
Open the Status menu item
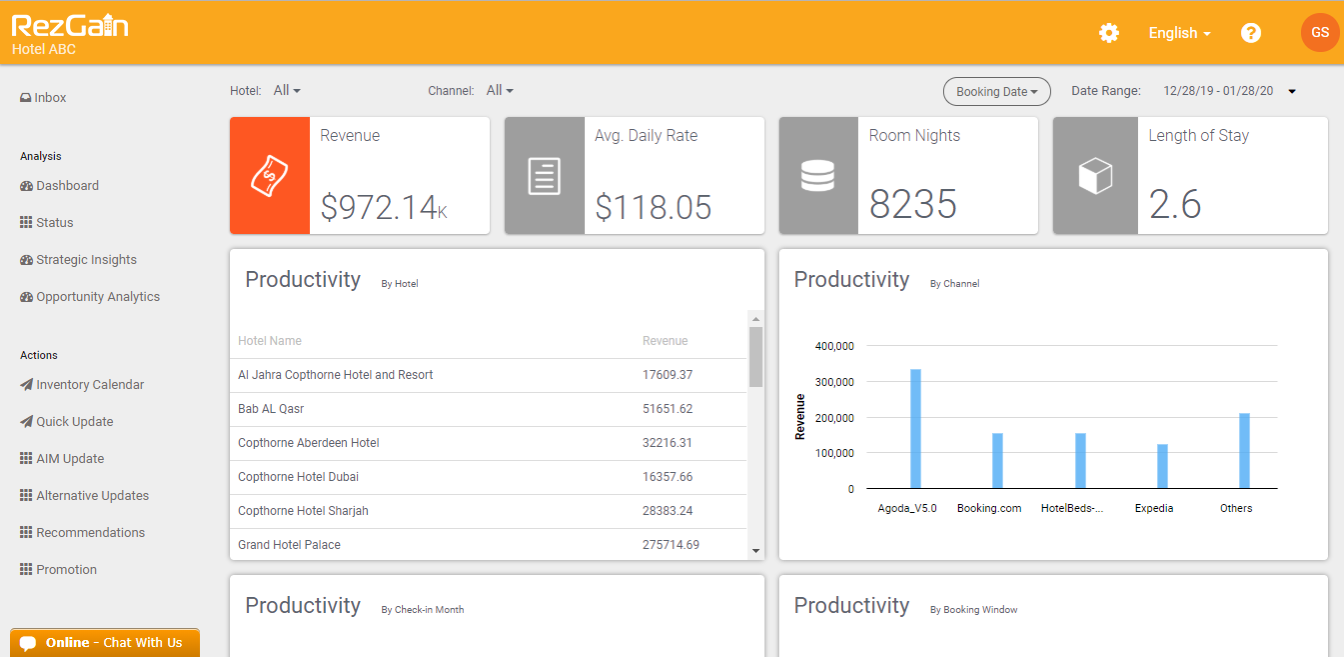(46, 223)
